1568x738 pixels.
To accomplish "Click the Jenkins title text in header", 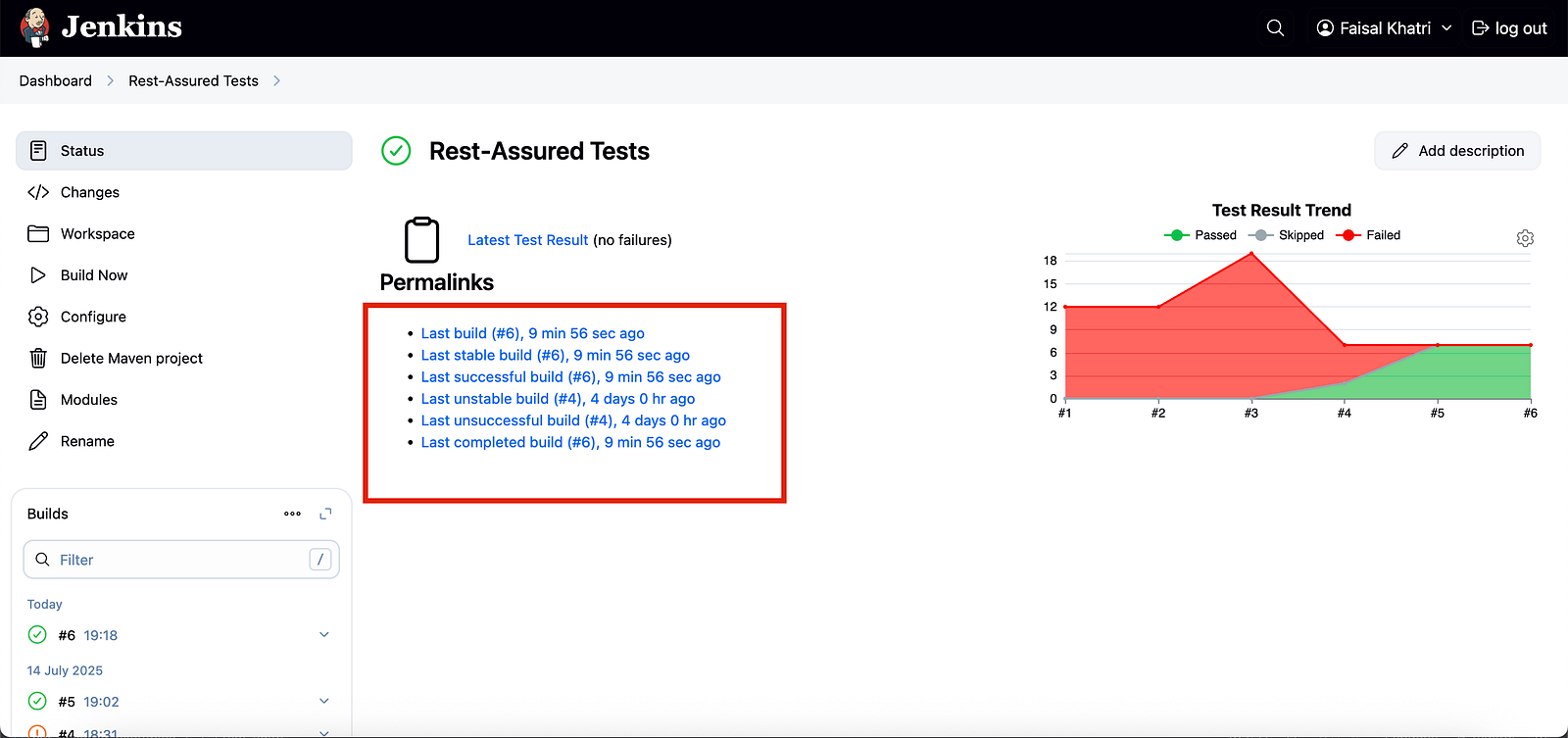I will click(122, 27).
